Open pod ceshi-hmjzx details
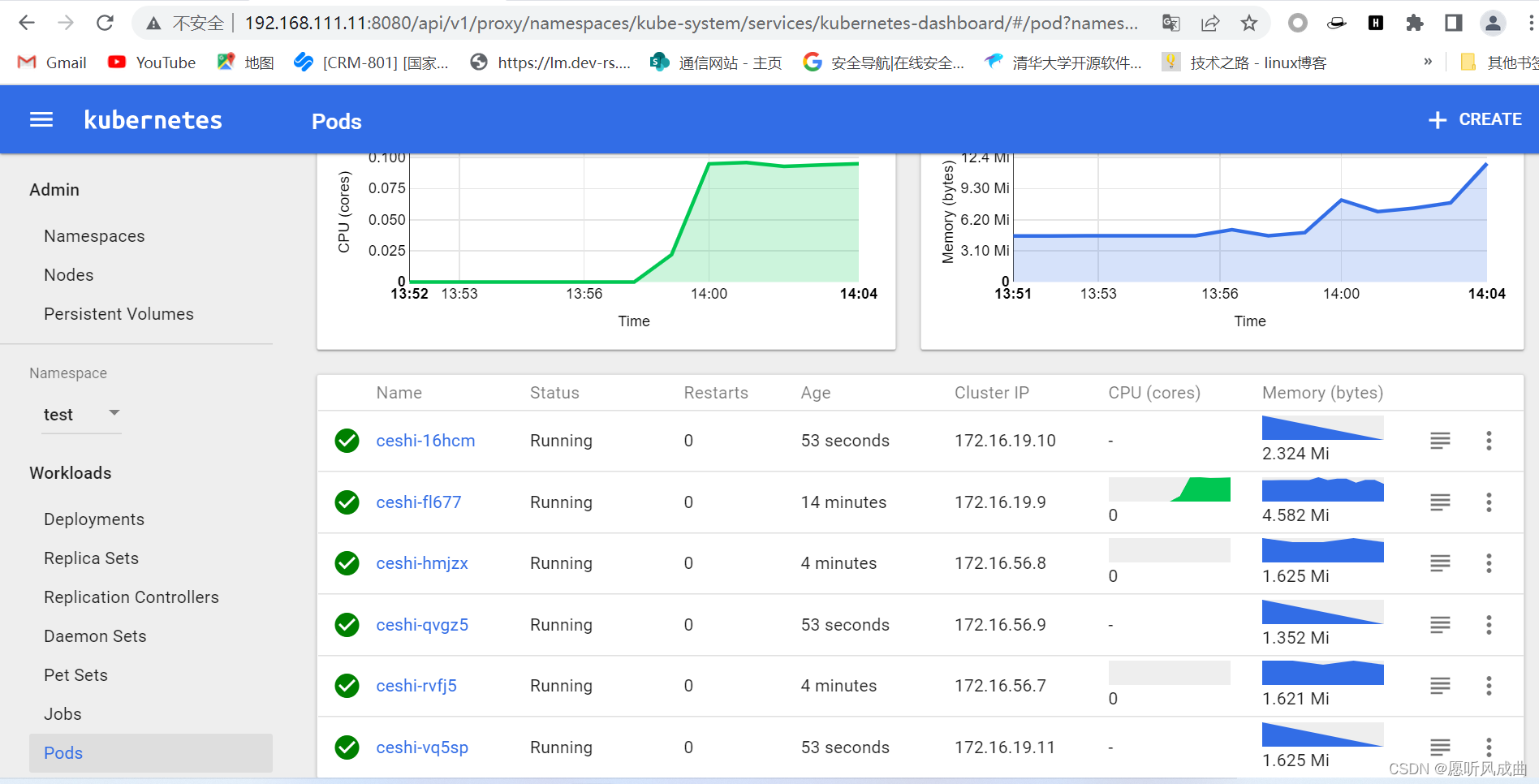The width and height of the screenshot is (1539, 784). point(422,563)
